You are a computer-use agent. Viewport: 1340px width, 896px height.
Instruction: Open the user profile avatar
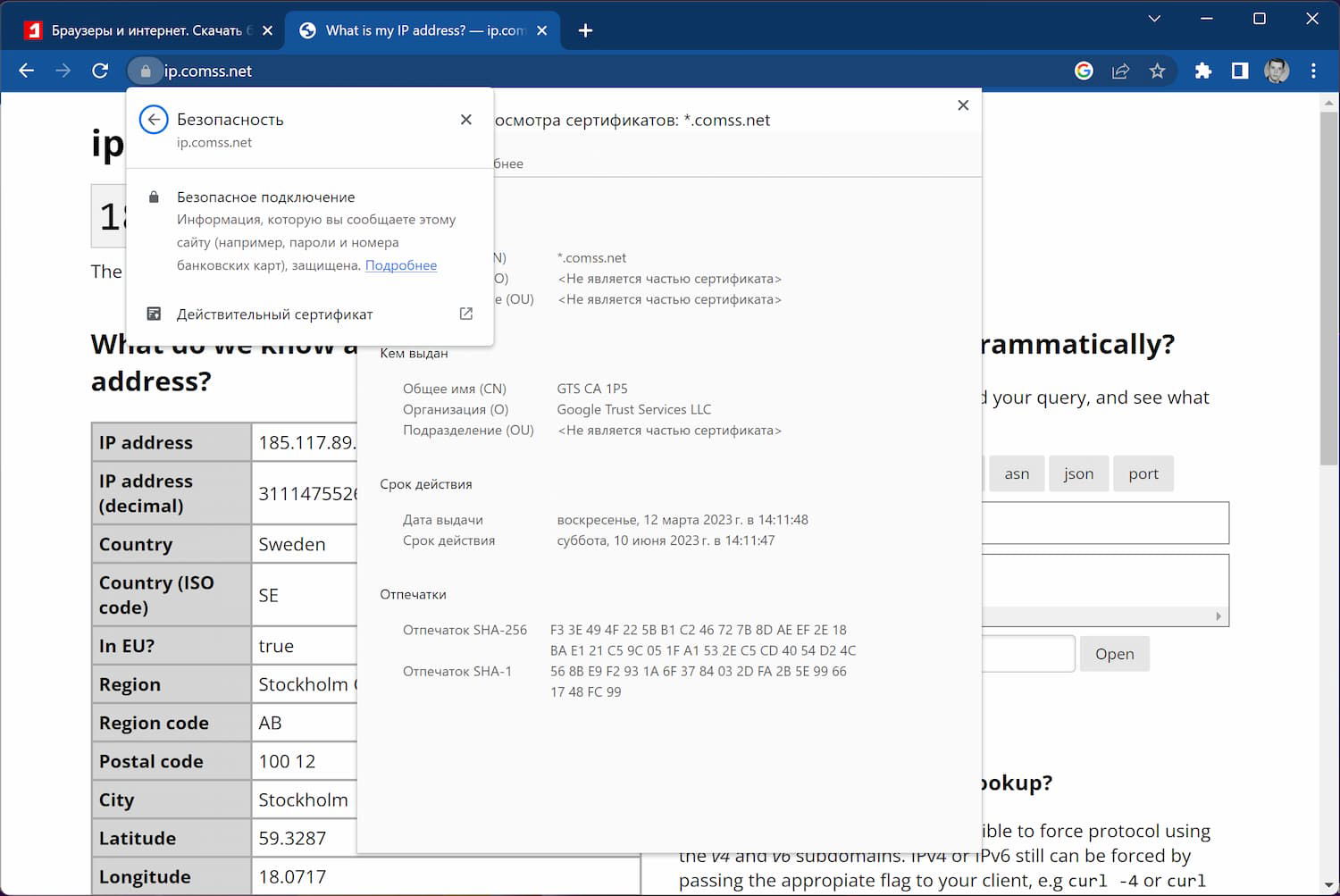1277,71
